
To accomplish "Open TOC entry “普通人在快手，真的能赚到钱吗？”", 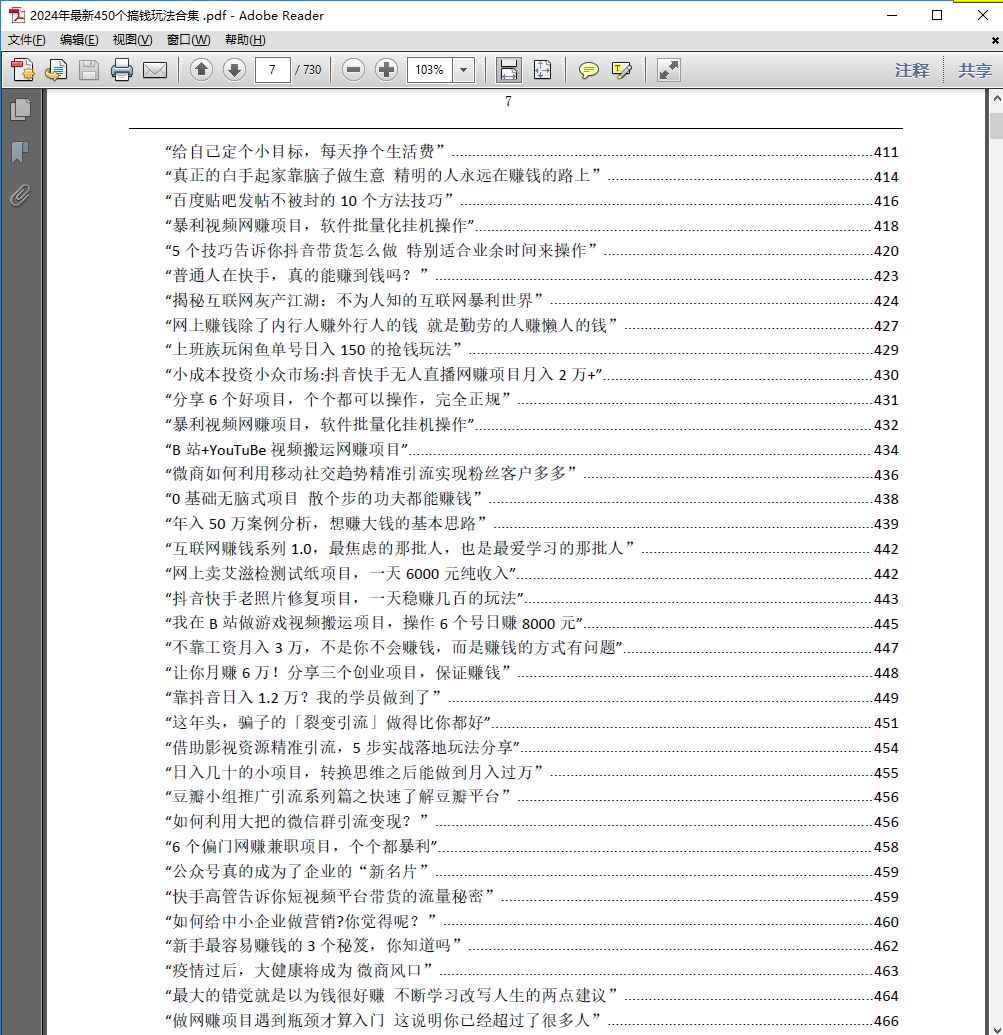I will (531, 275).
